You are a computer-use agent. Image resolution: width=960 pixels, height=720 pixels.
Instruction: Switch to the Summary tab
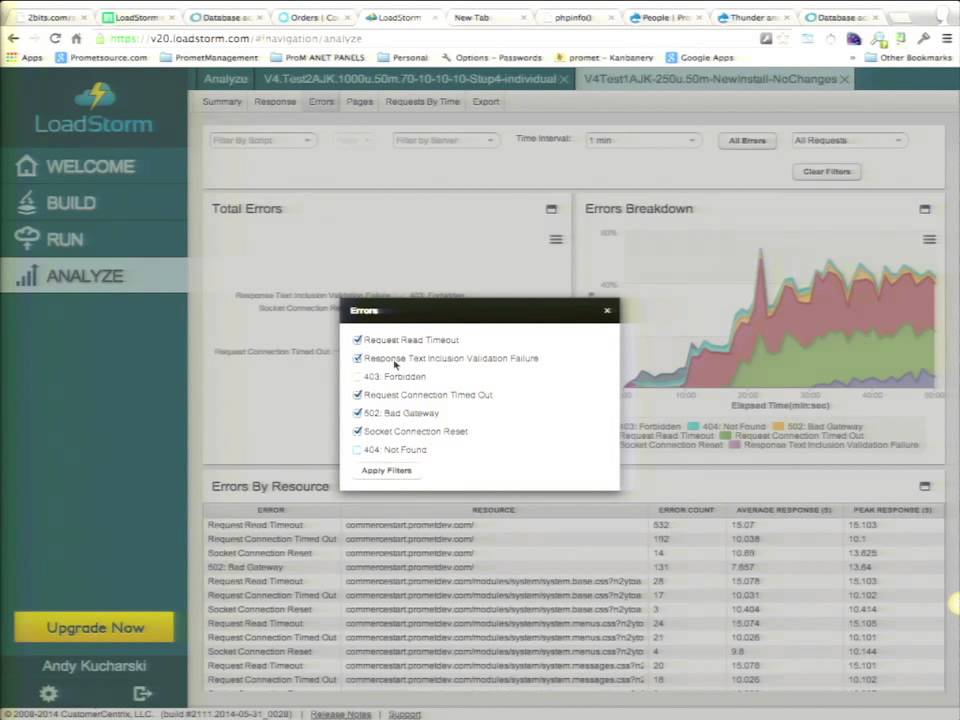222,102
